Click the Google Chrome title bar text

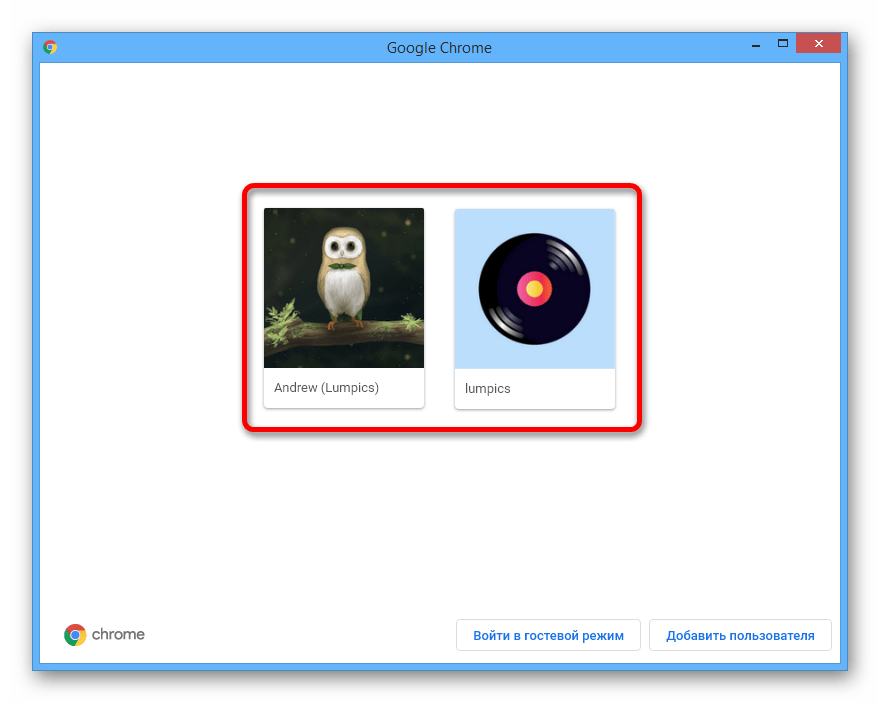coord(439,47)
